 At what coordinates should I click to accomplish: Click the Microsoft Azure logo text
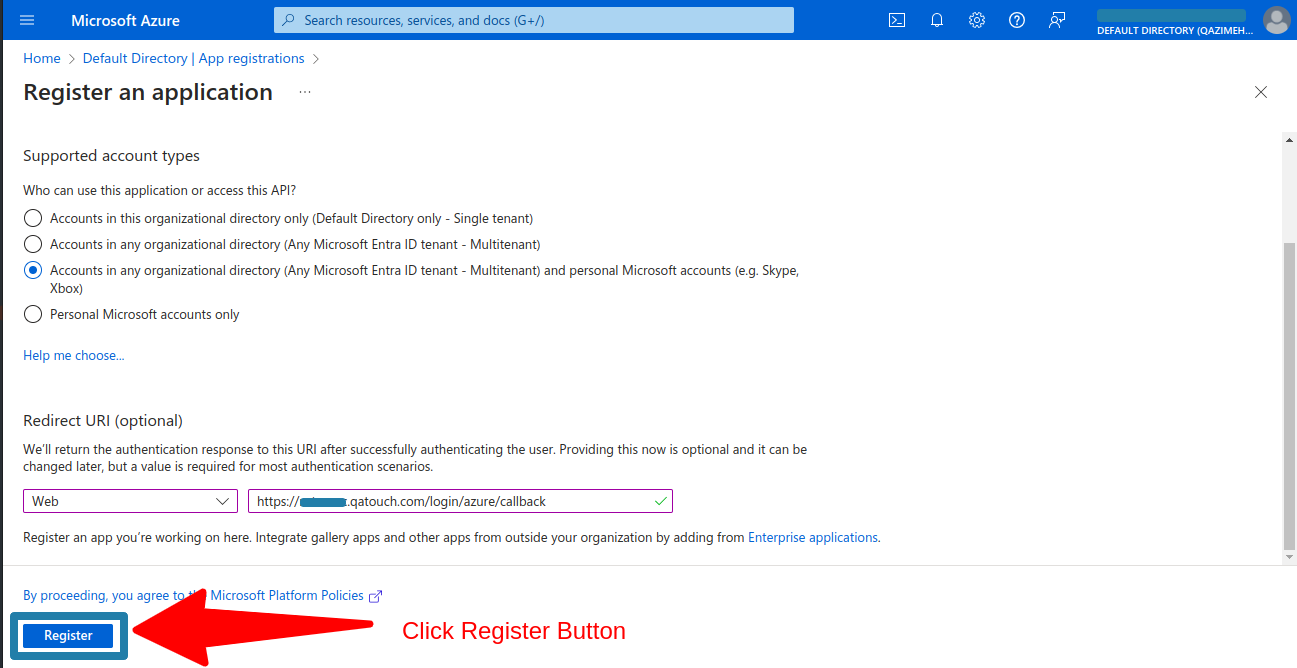(x=125, y=20)
